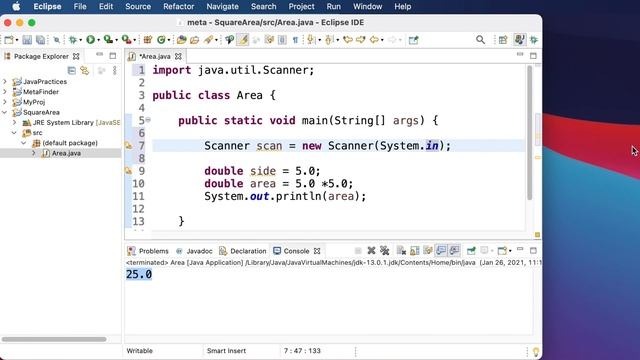640x360 pixels.
Task: Open dropdown arrow beside the Run button
Action: (x=98, y=40)
